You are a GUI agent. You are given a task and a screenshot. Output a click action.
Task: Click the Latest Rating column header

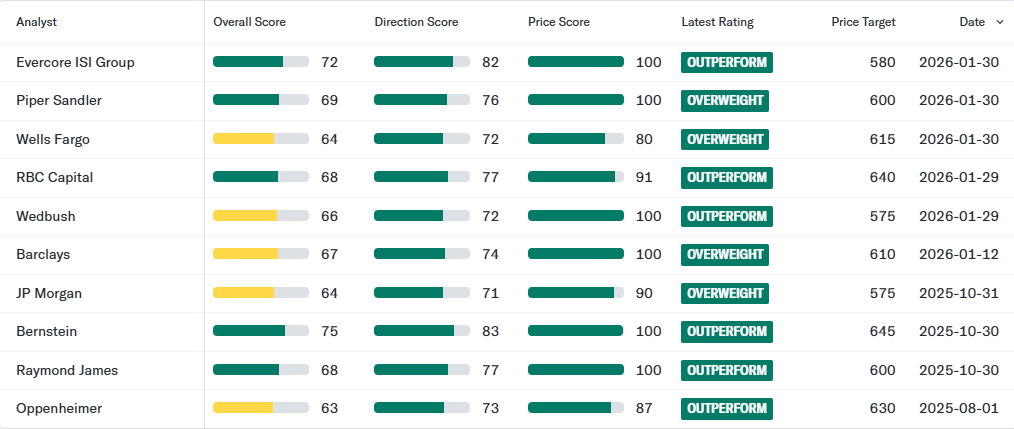point(717,22)
